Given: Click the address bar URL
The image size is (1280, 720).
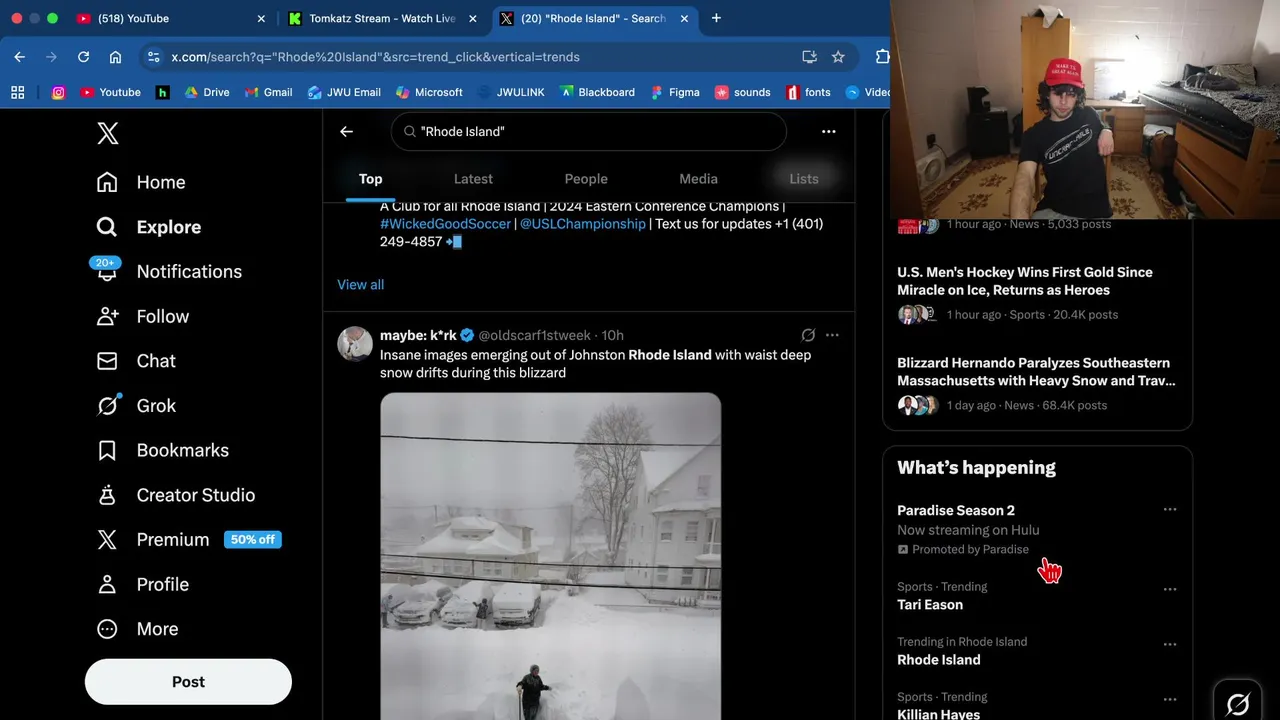Looking at the screenshot, I should (x=376, y=57).
